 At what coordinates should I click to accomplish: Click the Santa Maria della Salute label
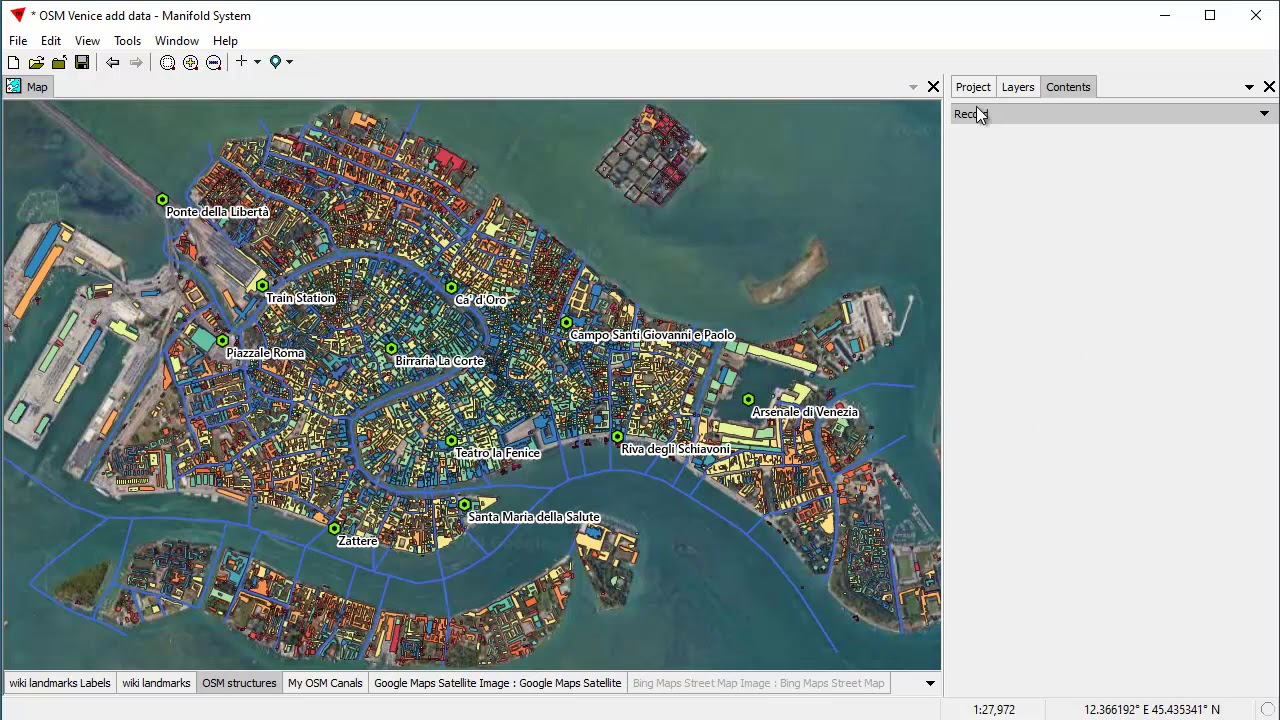[534, 517]
